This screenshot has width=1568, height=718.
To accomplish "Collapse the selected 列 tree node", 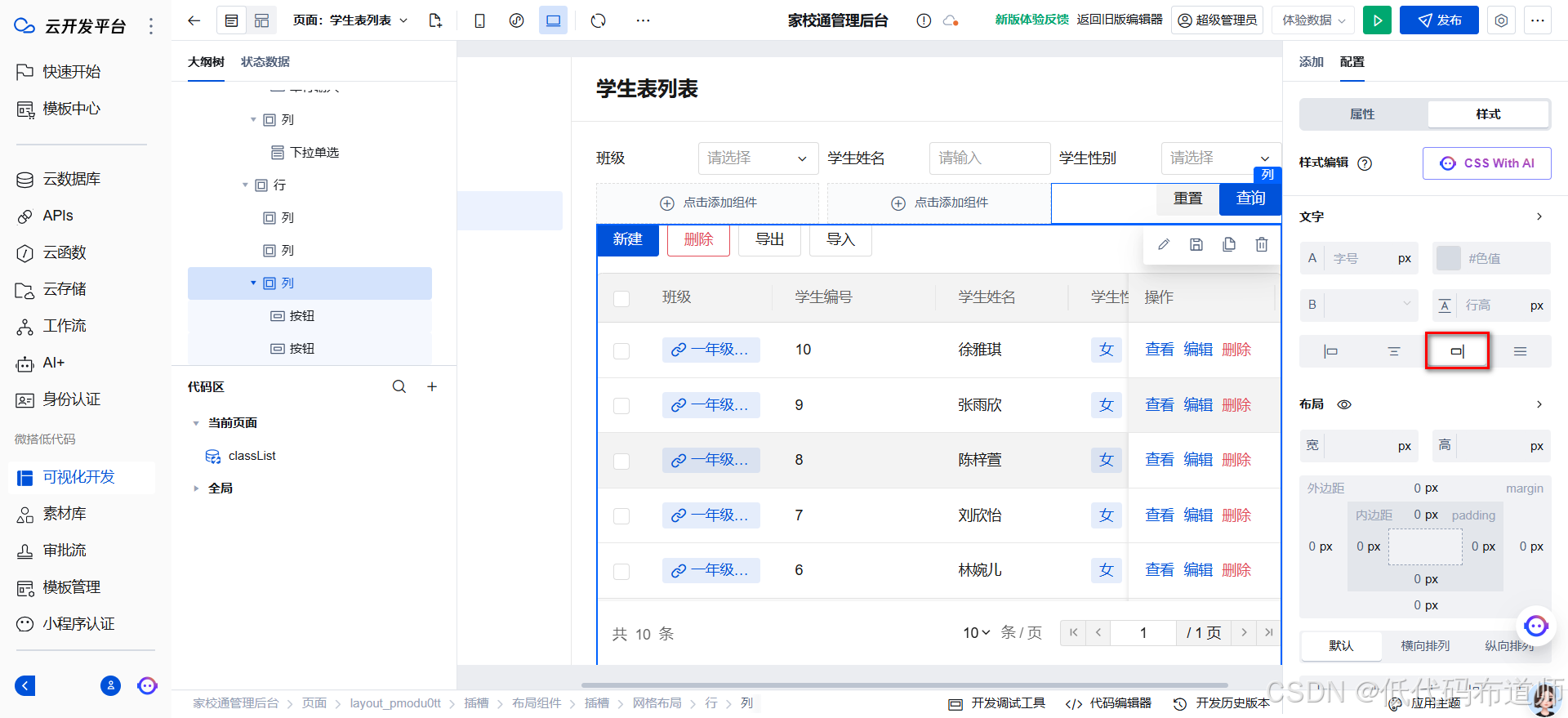I will [253, 283].
